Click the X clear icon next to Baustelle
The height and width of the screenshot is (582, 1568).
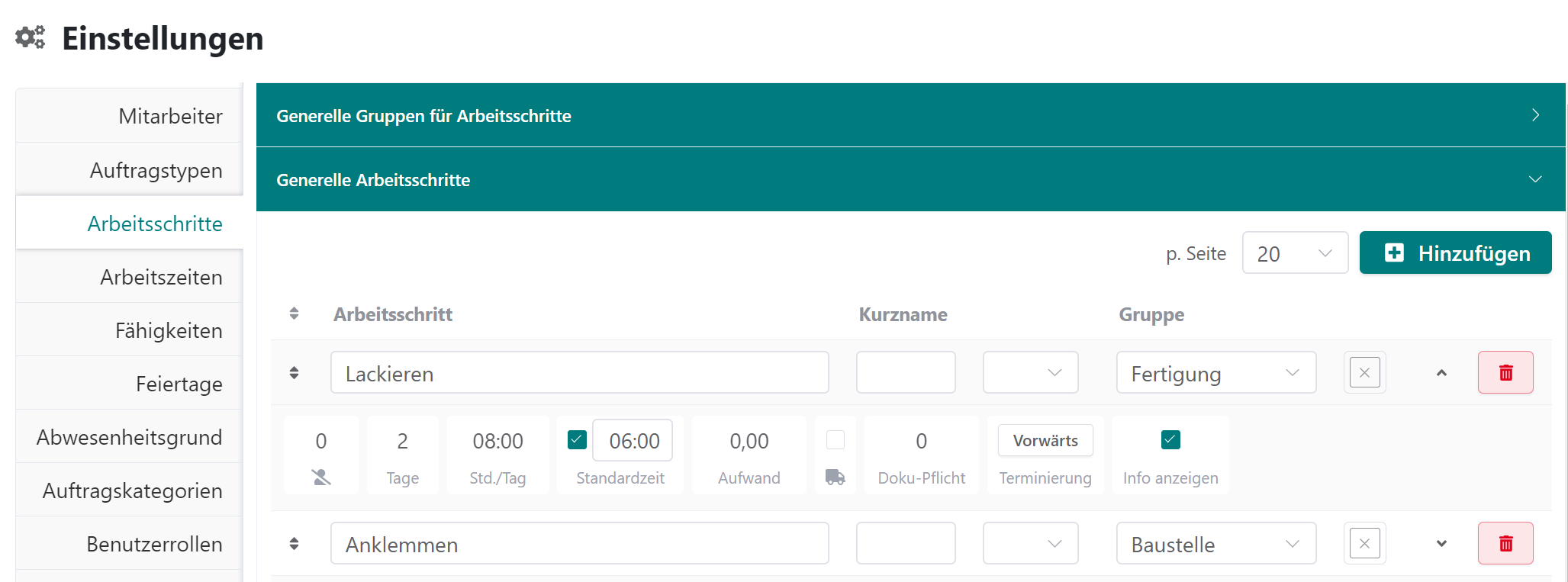pyautogui.click(x=1364, y=543)
